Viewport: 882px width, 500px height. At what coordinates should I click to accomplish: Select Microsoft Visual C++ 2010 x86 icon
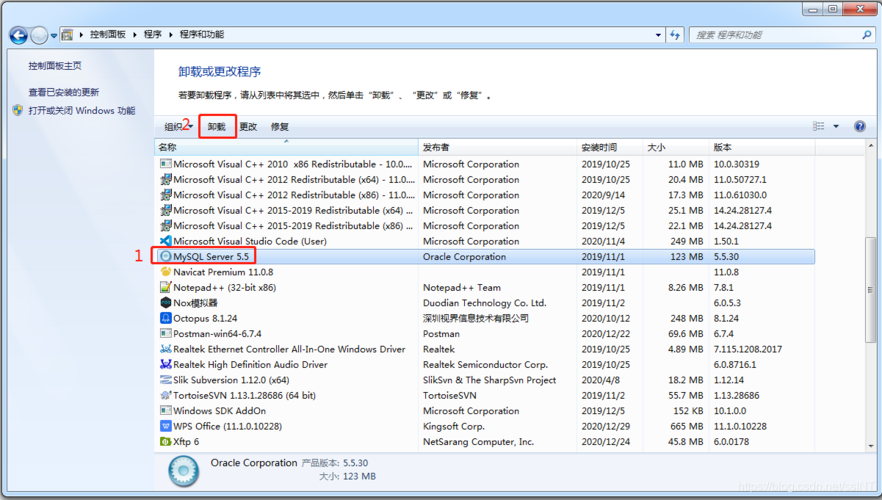click(165, 164)
